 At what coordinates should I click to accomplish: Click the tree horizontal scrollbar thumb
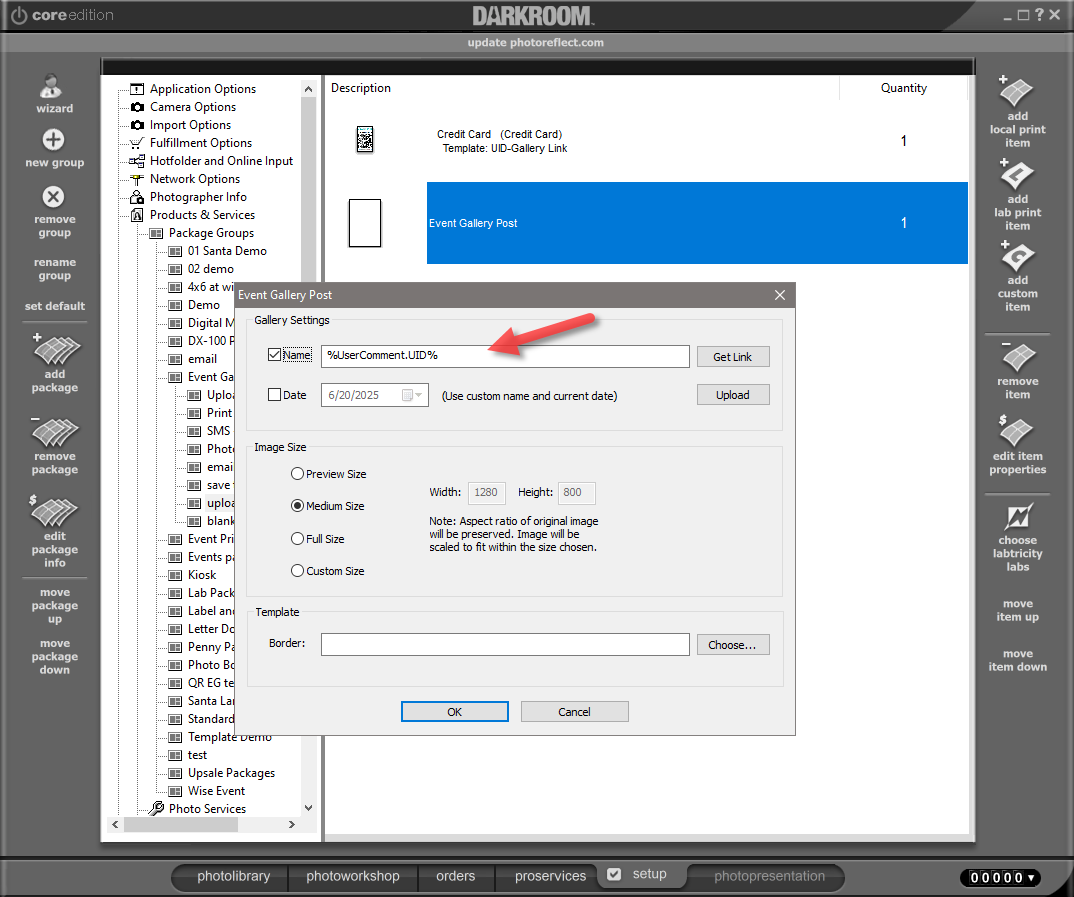(181, 824)
